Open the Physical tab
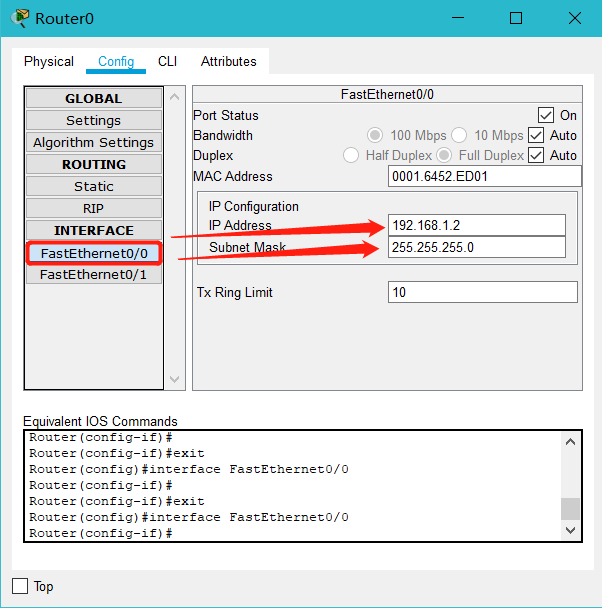602x608 pixels. (49, 61)
